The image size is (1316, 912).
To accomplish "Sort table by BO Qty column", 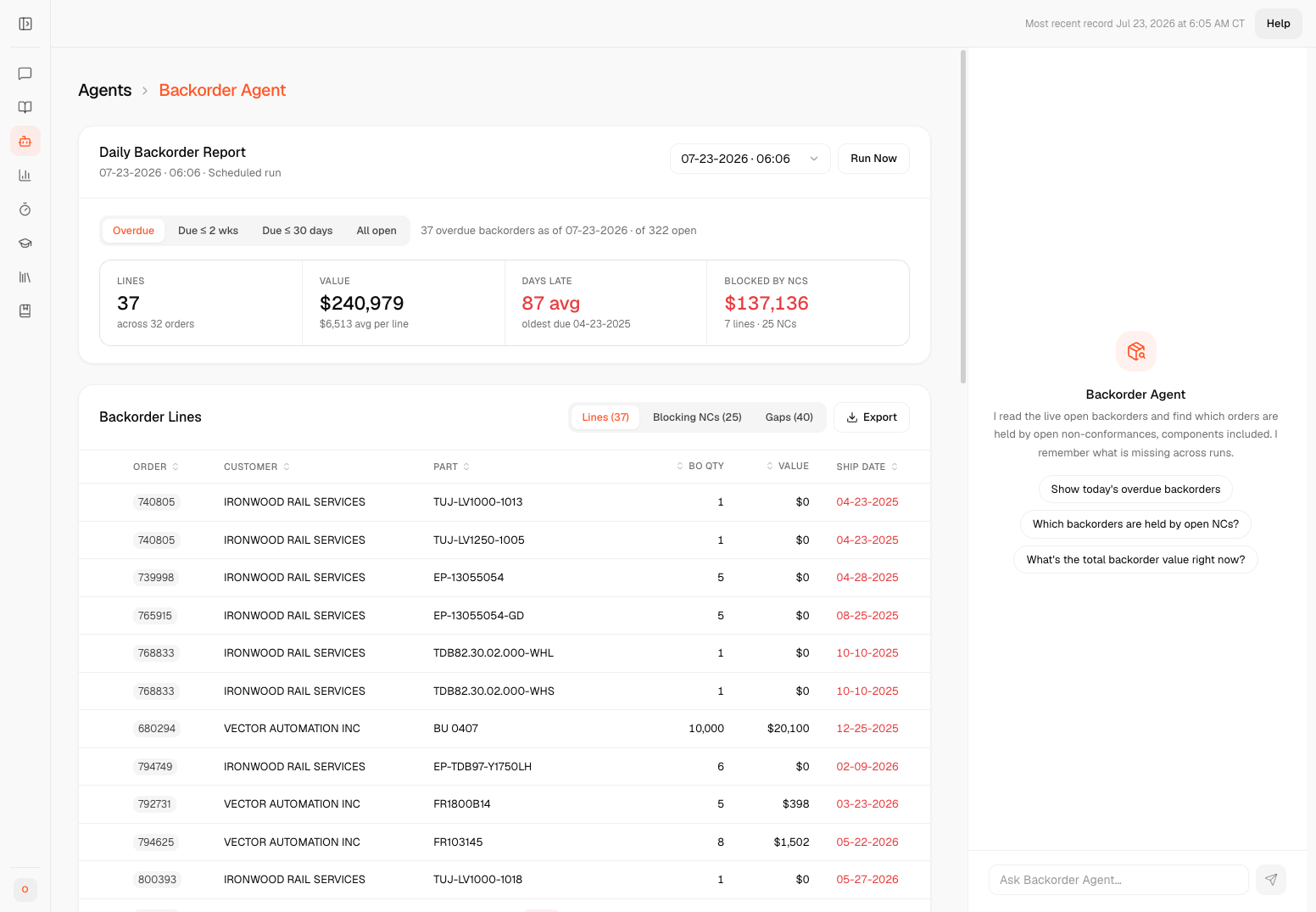I will click(700, 467).
